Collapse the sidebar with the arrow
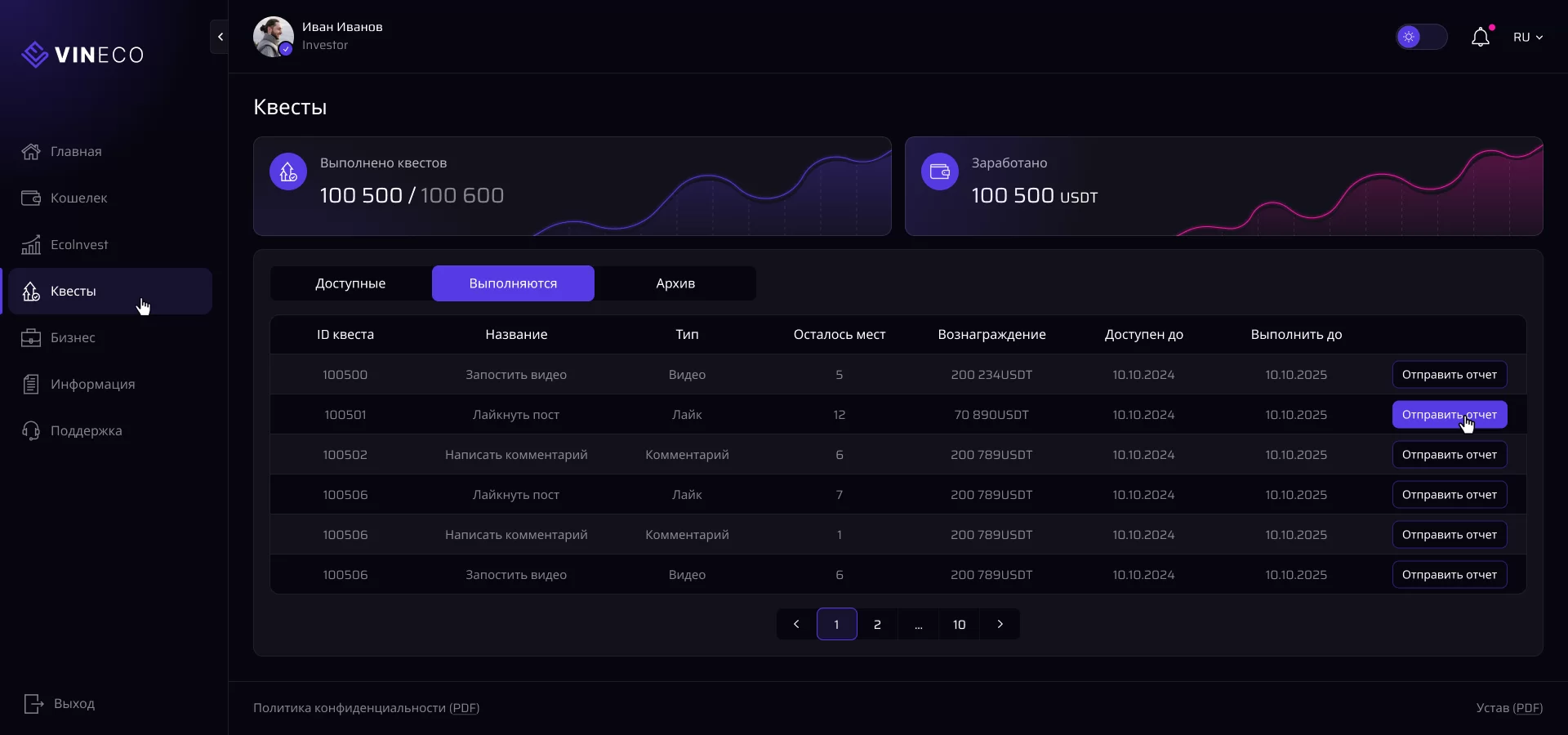The height and width of the screenshot is (735, 1568). click(x=220, y=37)
